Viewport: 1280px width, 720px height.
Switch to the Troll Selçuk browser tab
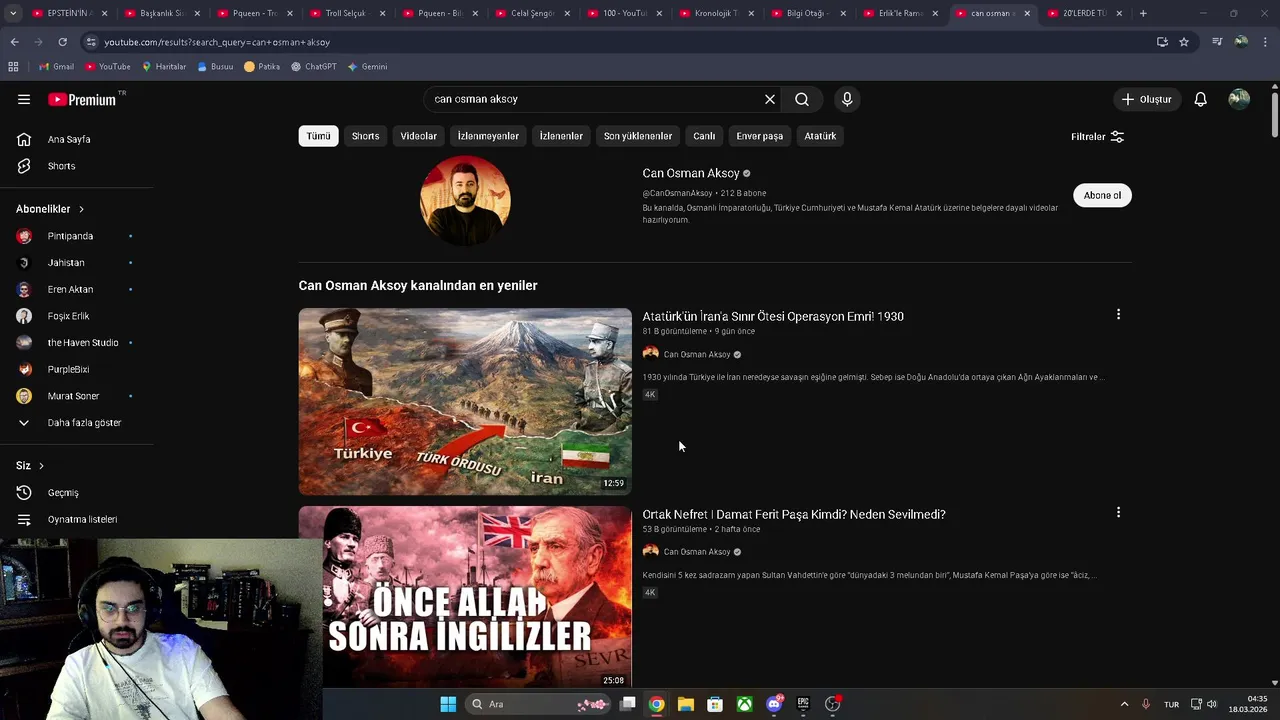(345, 13)
